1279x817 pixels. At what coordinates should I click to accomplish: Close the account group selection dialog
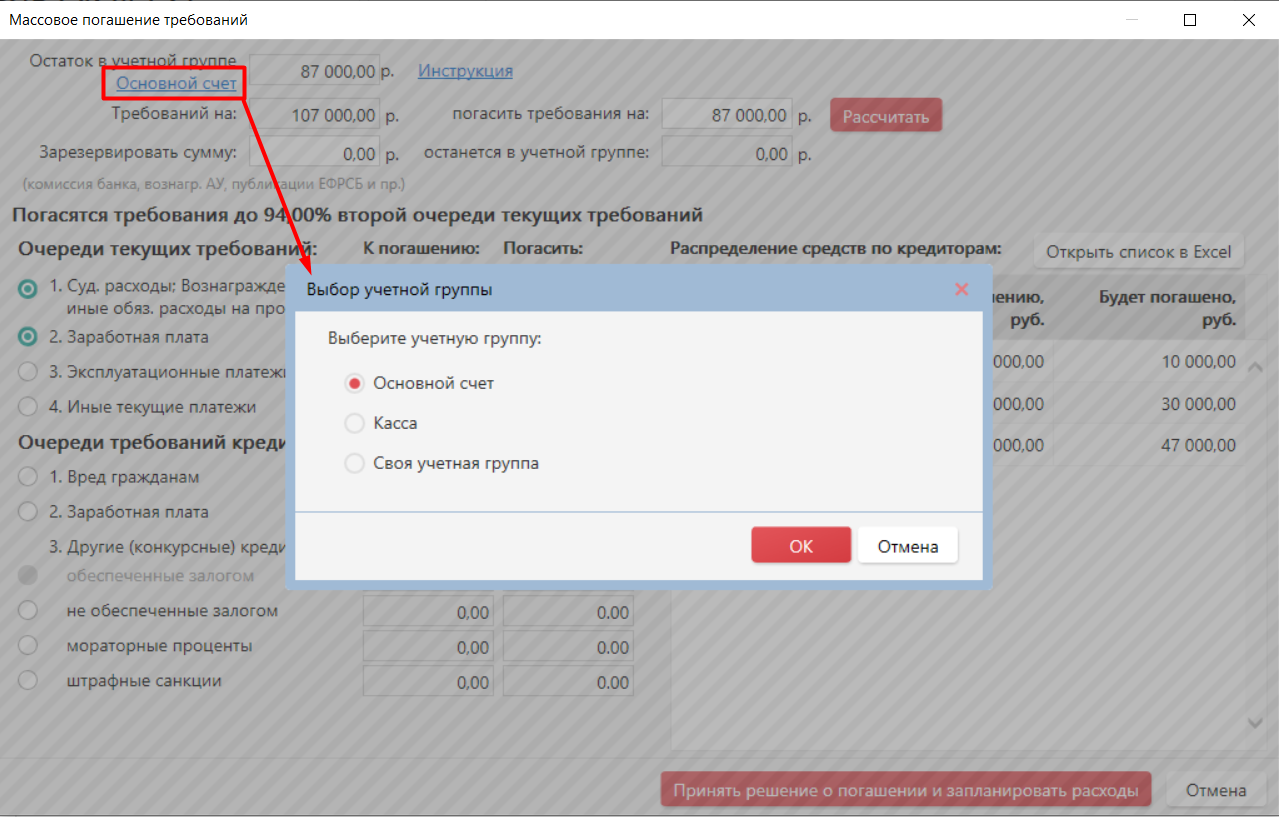pyautogui.click(x=961, y=289)
